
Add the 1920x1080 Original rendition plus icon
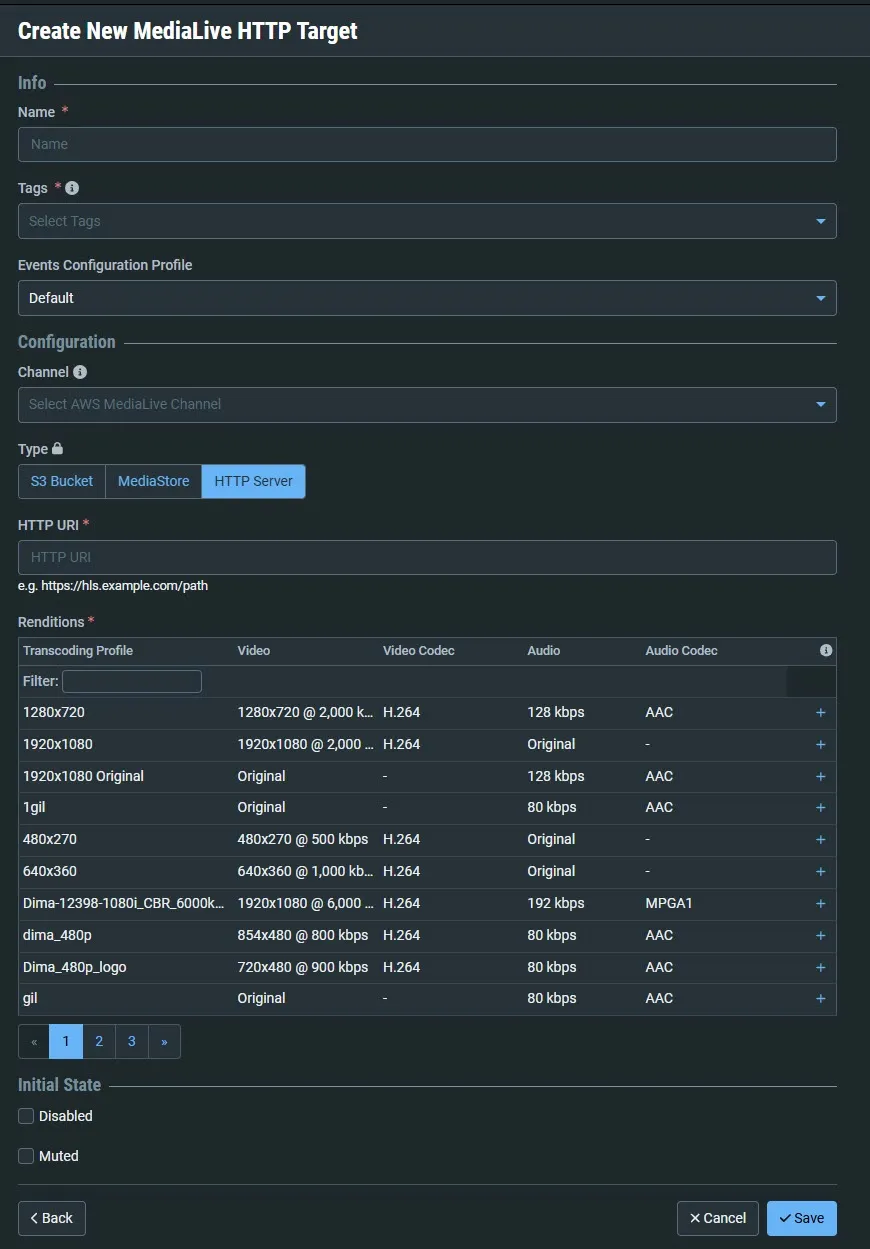click(x=821, y=777)
